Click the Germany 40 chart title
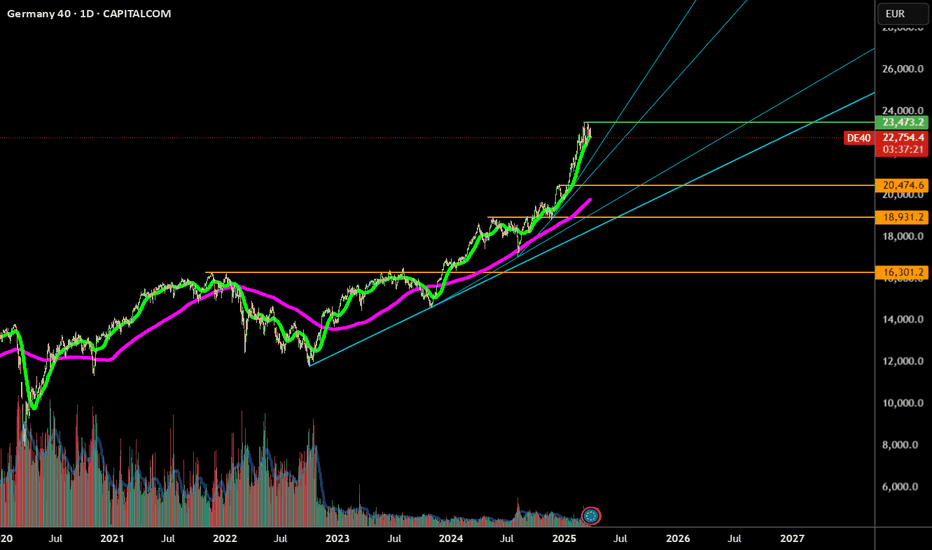Viewport: 932px width, 550px height. tap(89, 14)
